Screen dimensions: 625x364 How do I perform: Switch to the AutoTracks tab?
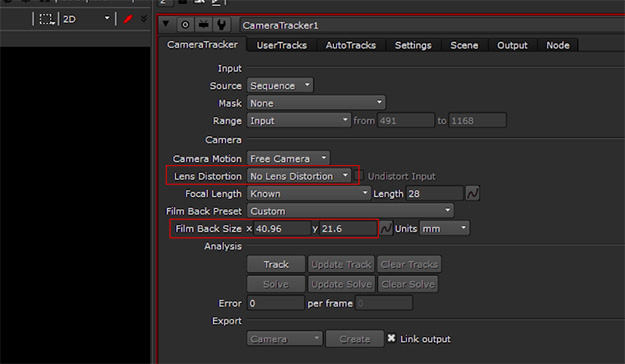click(350, 45)
